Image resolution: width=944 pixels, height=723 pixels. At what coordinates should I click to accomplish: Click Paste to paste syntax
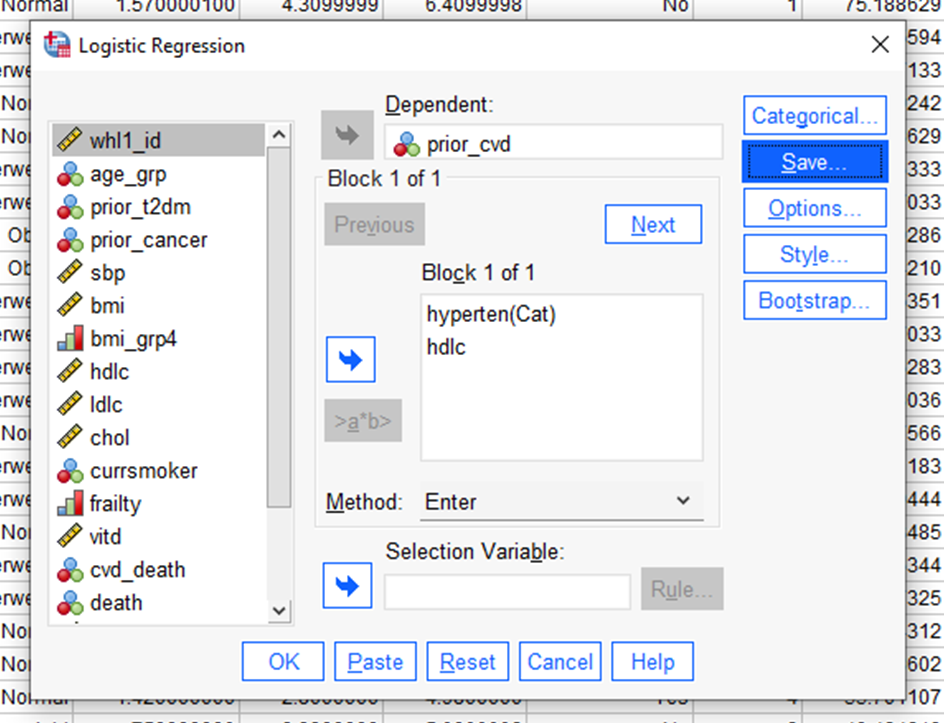pyautogui.click(x=375, y=662)
